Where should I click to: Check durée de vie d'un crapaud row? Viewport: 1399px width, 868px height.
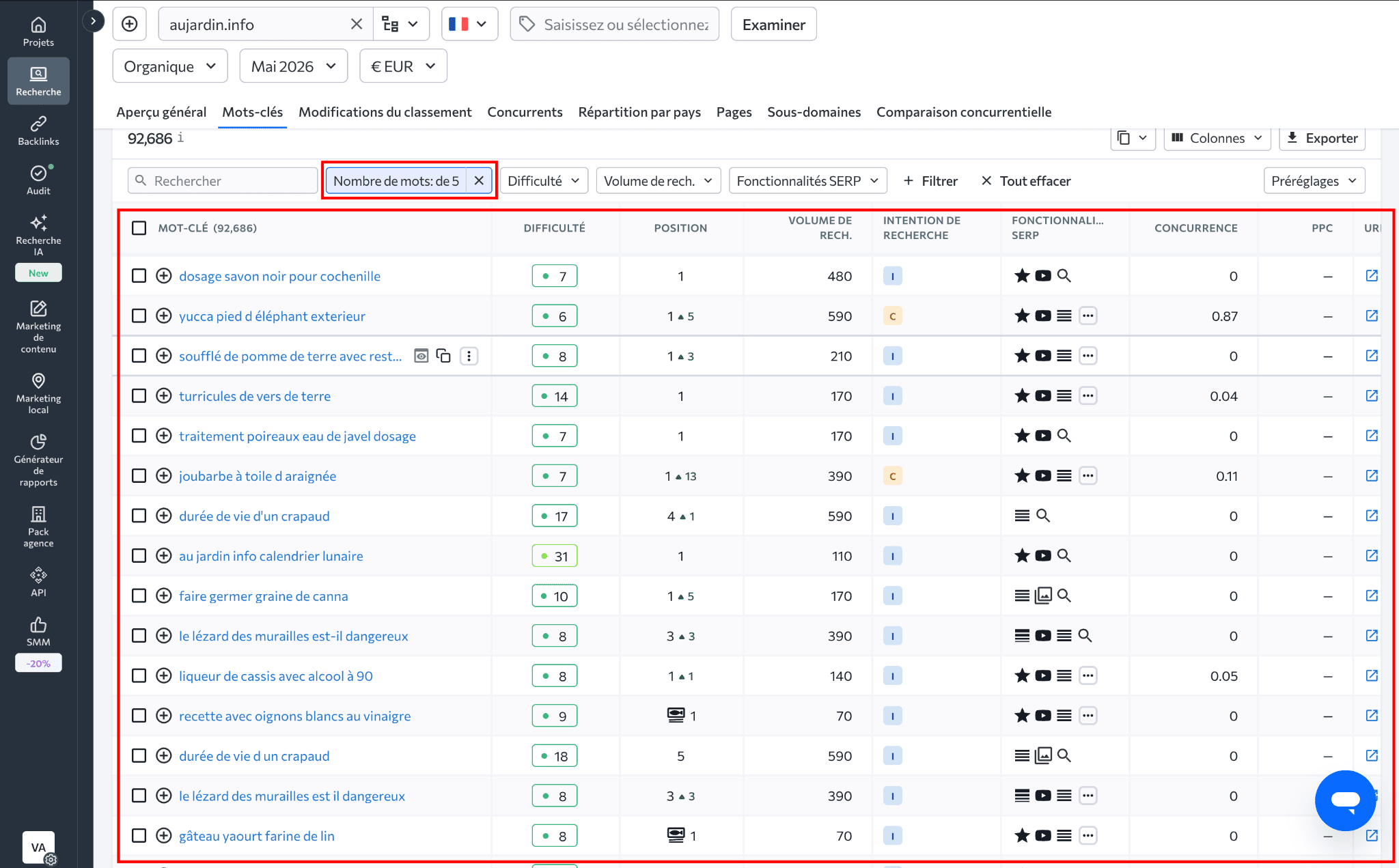coord(139,516)
